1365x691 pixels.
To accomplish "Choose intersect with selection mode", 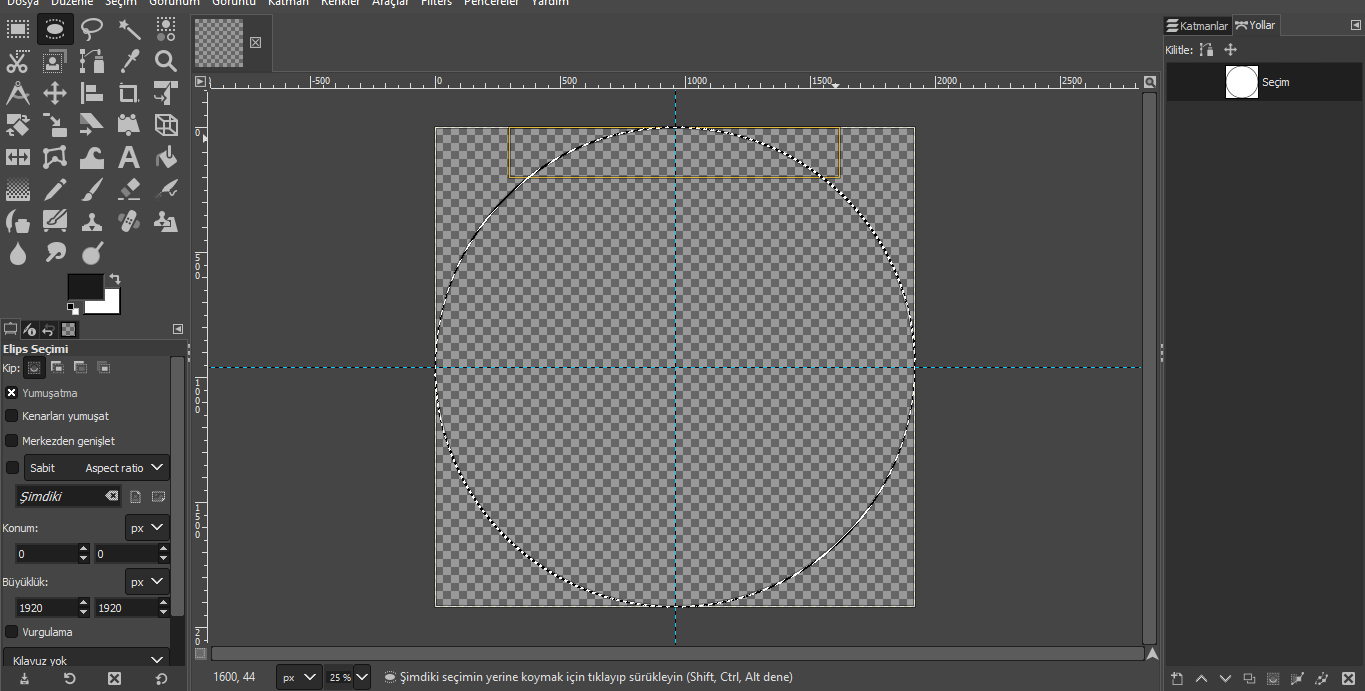I will point(103,368).
